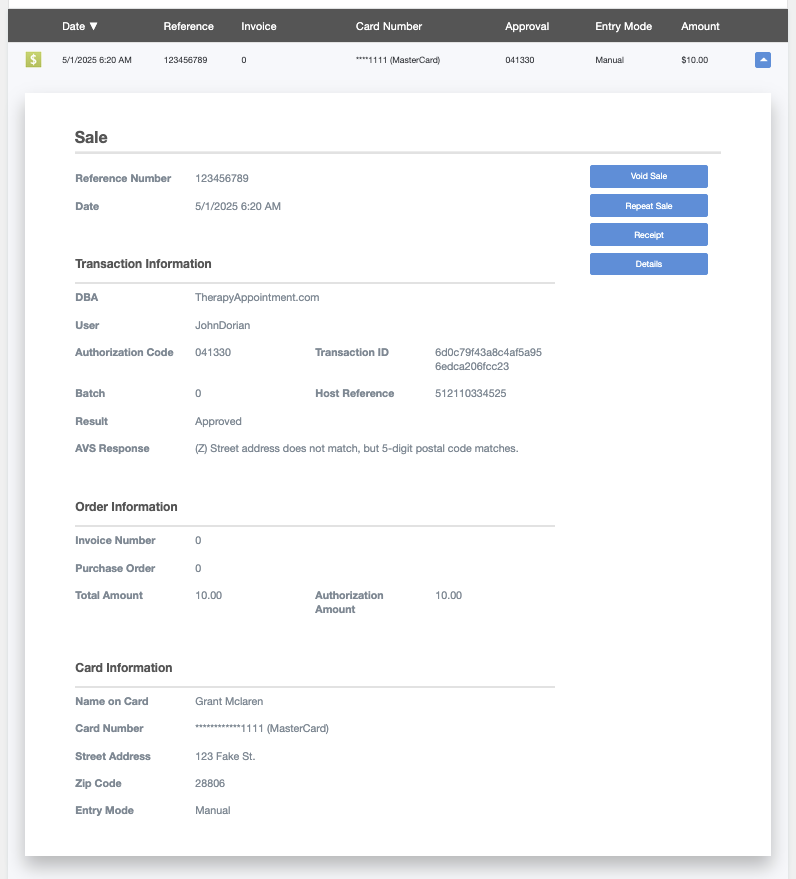Click the Approval column header
Image resolution: width=796 pixels, height=879 pixels.
pos(527,26)
